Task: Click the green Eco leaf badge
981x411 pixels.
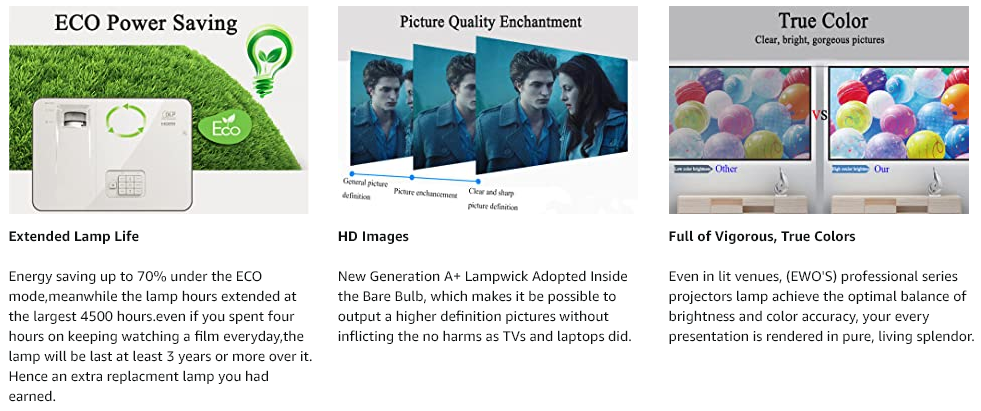Action: tap(225, 126)
